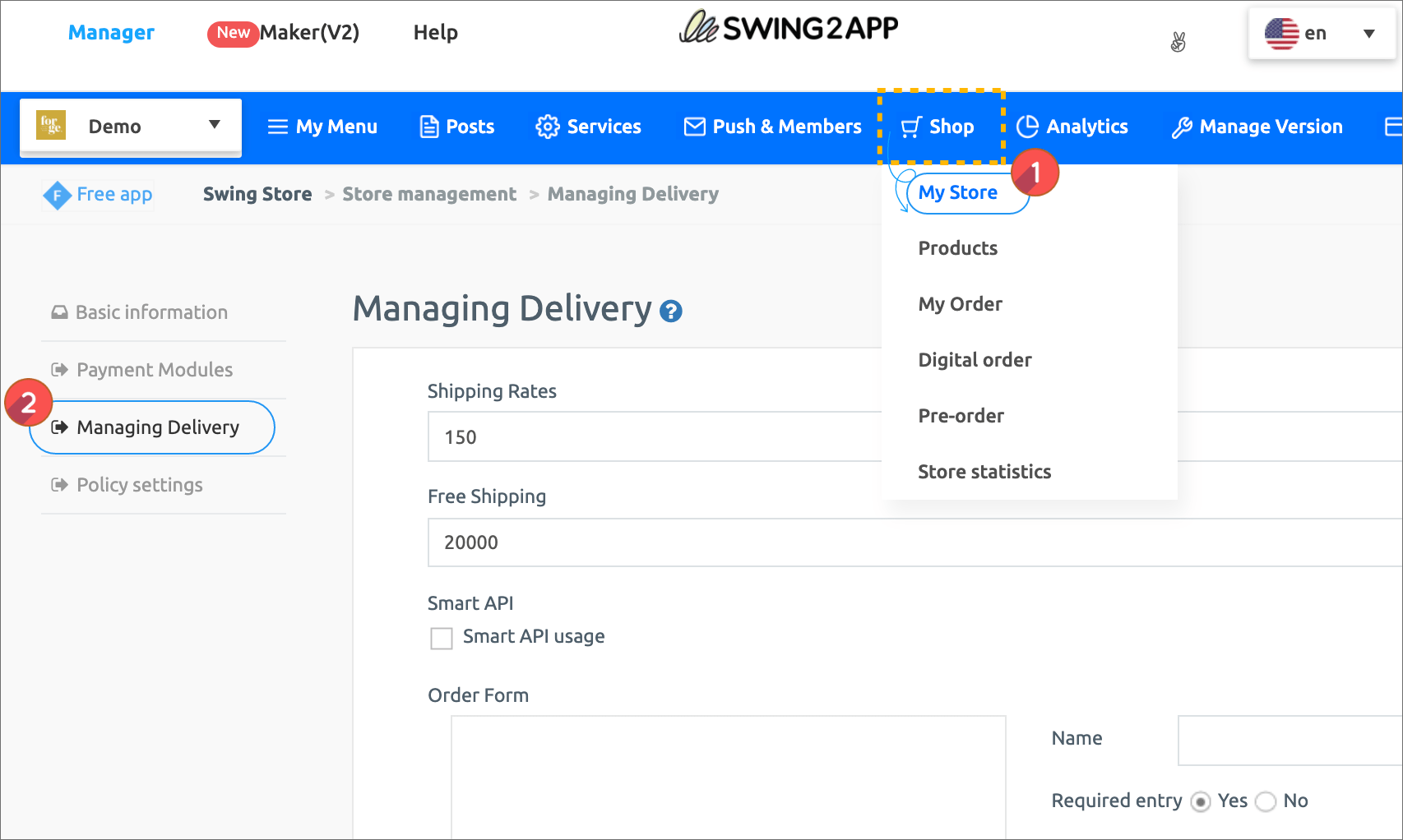Click the help question mark beside Managing Delivery
Viewport: 1403px width, 840px height.
[671, 312]
